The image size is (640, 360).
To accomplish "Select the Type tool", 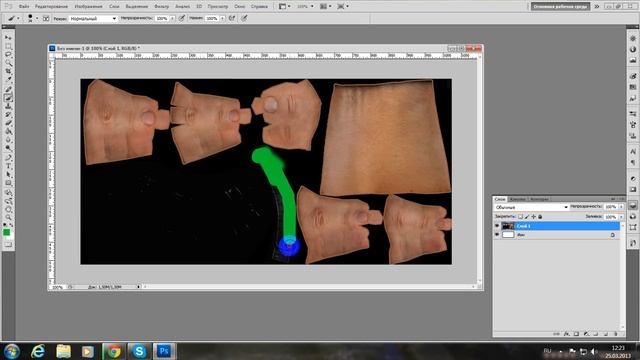I will 8,166.
